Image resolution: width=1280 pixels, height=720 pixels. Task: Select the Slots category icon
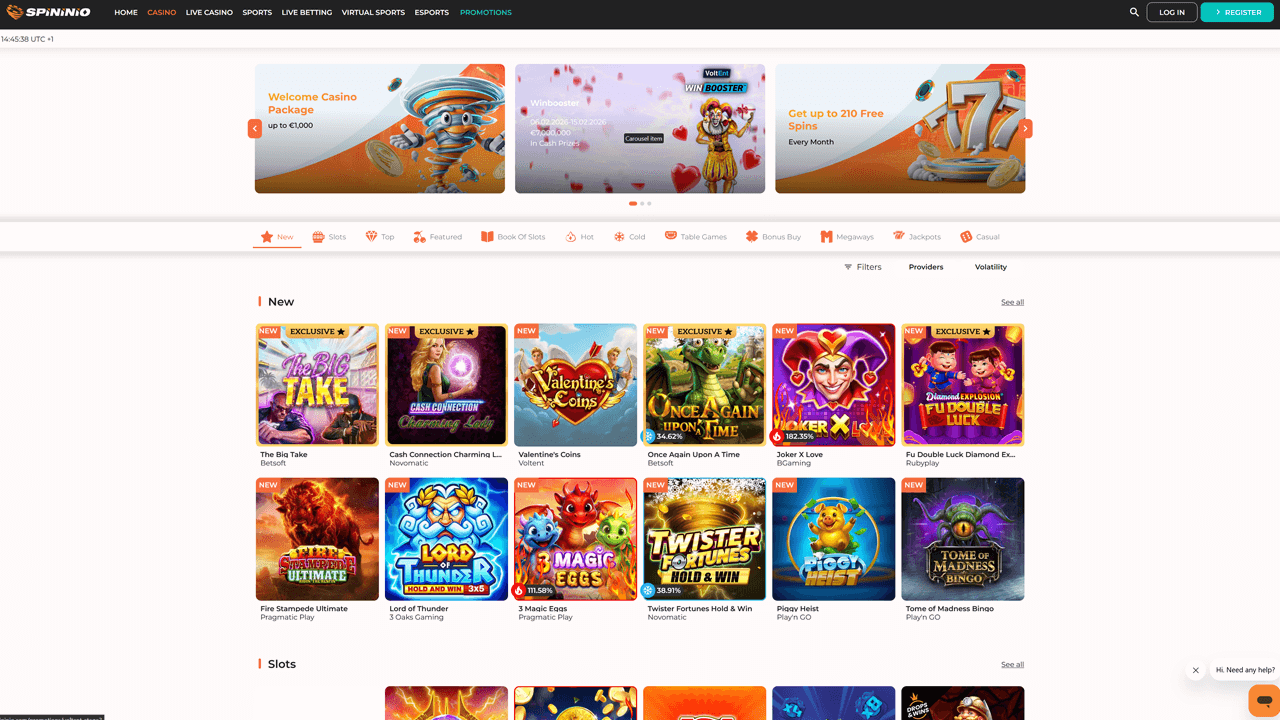(x=318, y=237)
